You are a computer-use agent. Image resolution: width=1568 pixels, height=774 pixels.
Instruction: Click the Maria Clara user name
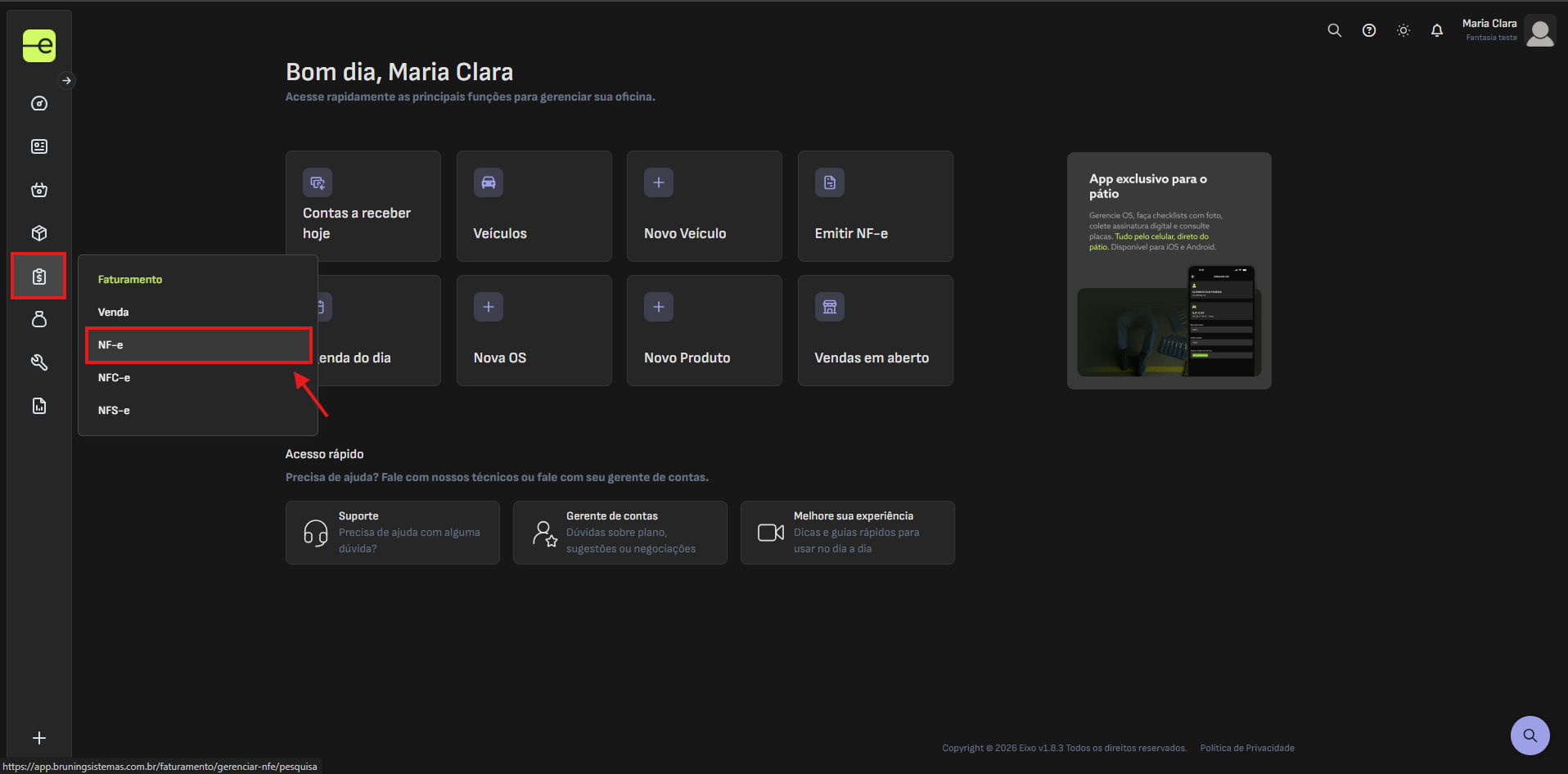[x=1489, y=24]
